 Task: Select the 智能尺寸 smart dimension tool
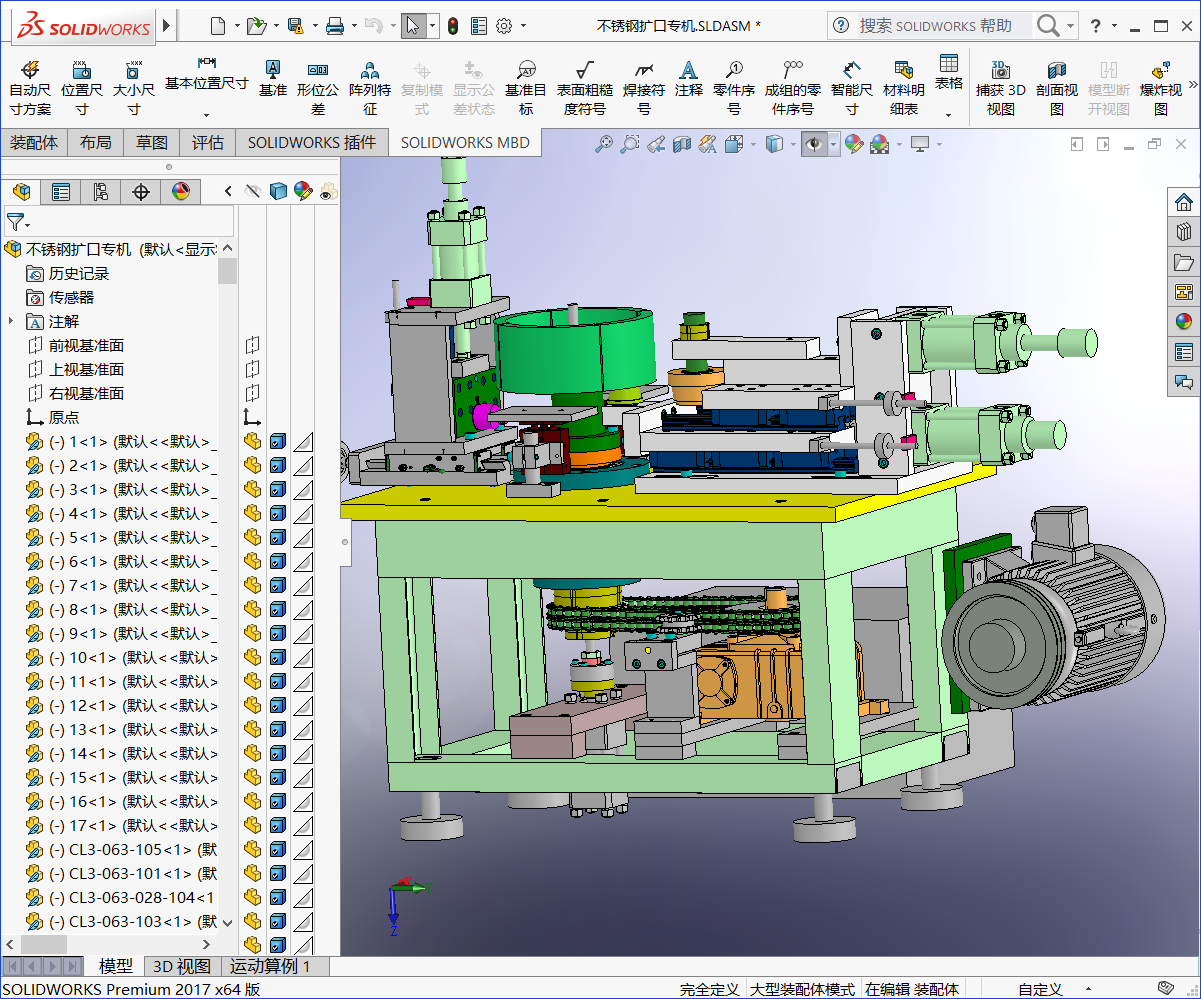(x=851, y=88)
